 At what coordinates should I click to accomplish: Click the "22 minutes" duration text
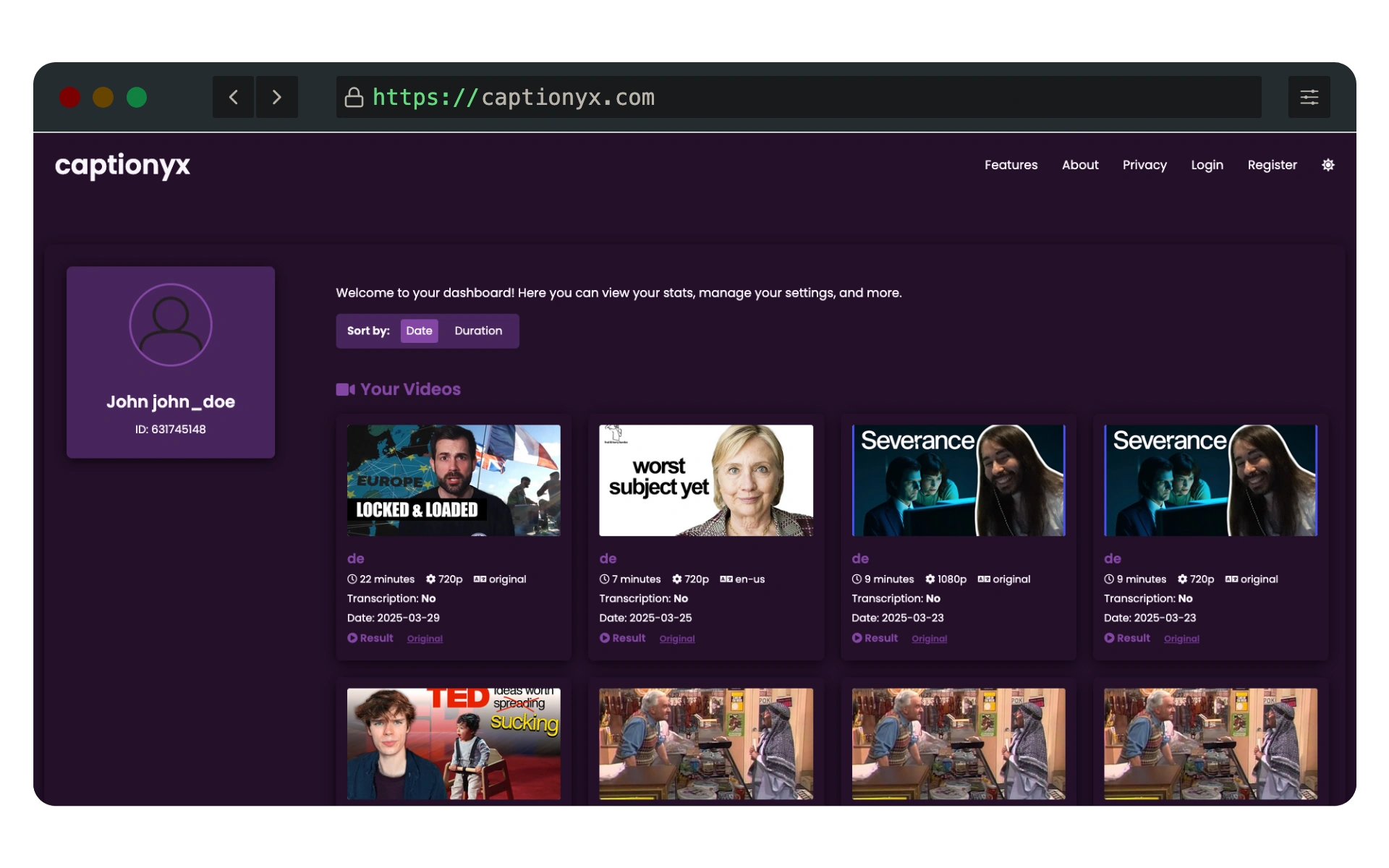[x=387, y=579]
